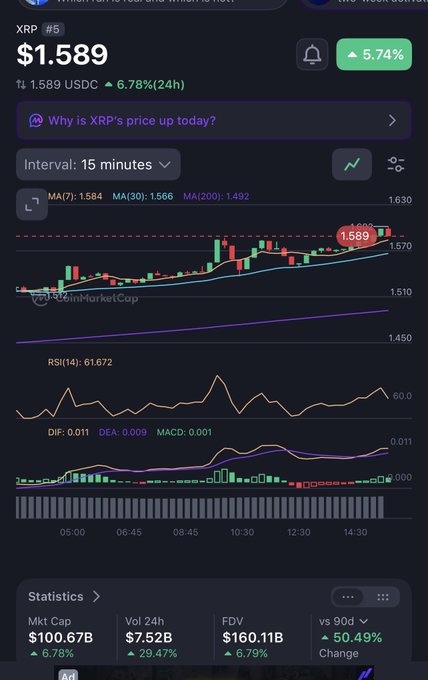The height and width of the screenshot is (680, 428).
Task: Tap the $1.589 headline price
Action: (x=62, y=55)
